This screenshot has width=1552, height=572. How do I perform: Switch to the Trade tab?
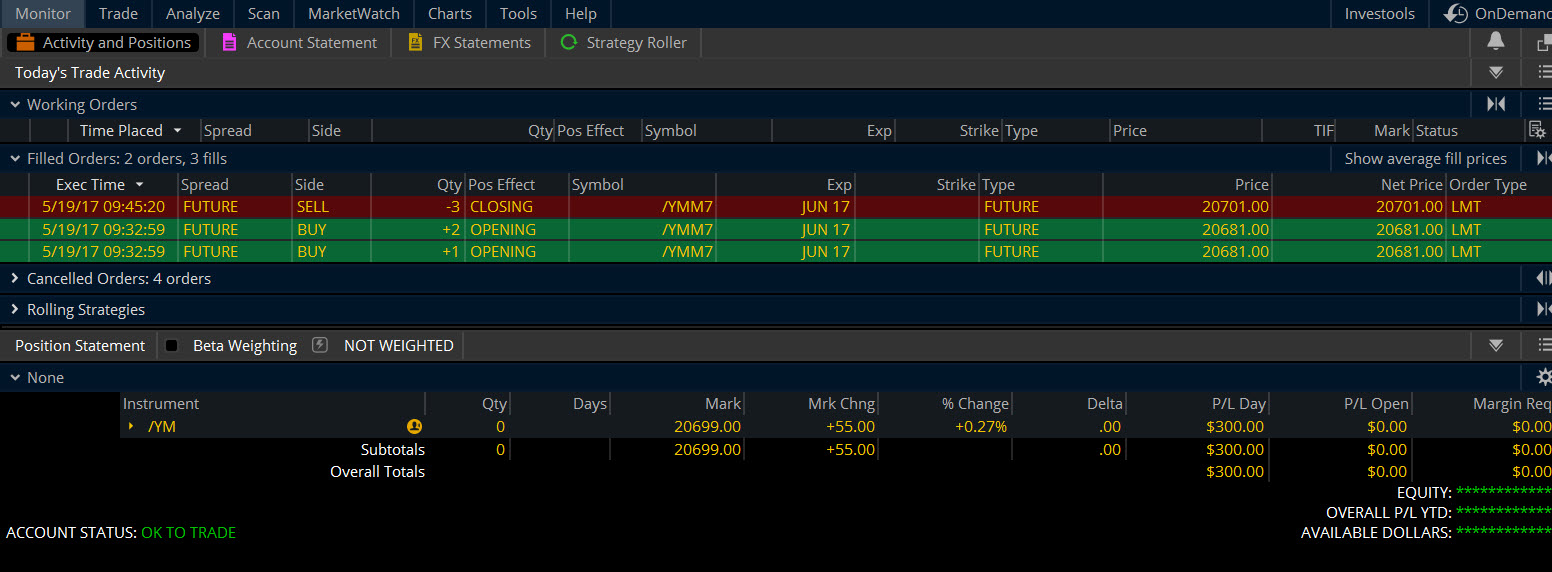(118, 13)
